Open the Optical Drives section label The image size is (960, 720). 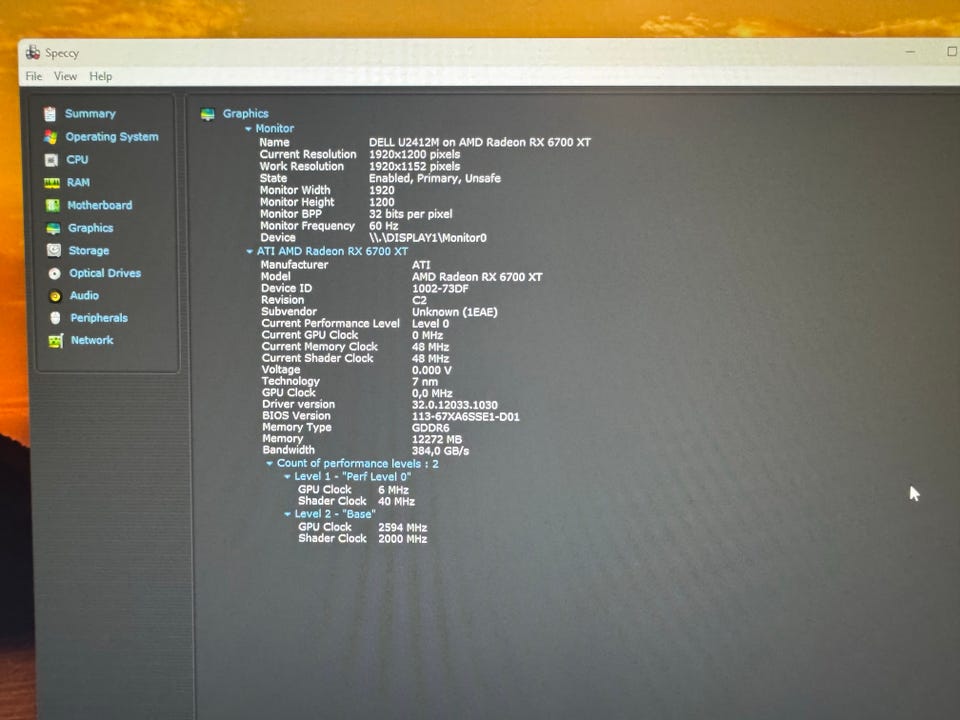(x=105, y=273)
